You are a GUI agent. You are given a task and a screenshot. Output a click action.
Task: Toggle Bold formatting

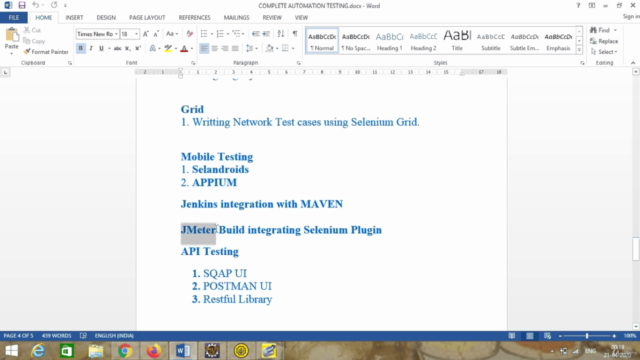click(x=80, y=48)
